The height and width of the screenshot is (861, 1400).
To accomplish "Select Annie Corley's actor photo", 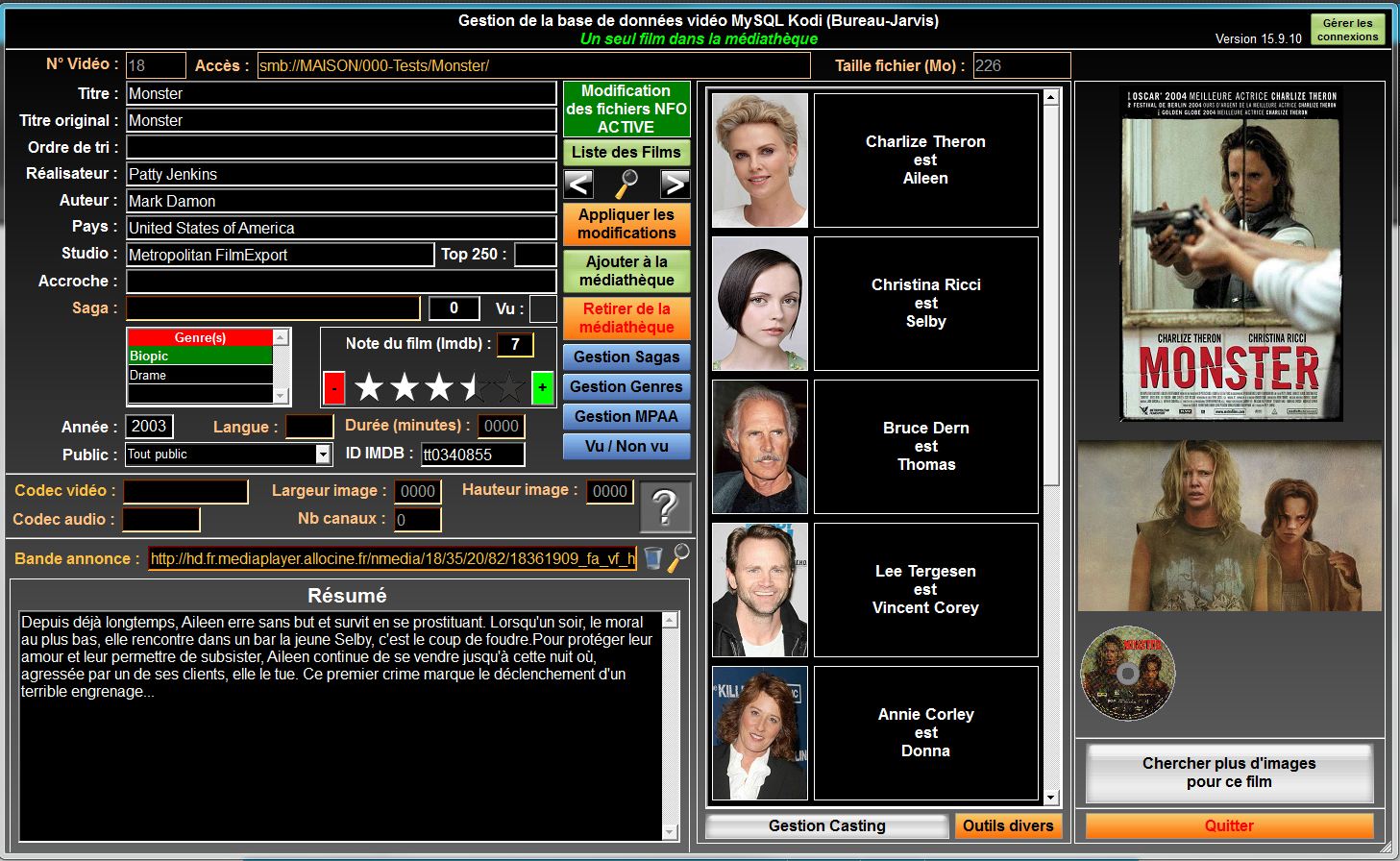I will [760, 733].
